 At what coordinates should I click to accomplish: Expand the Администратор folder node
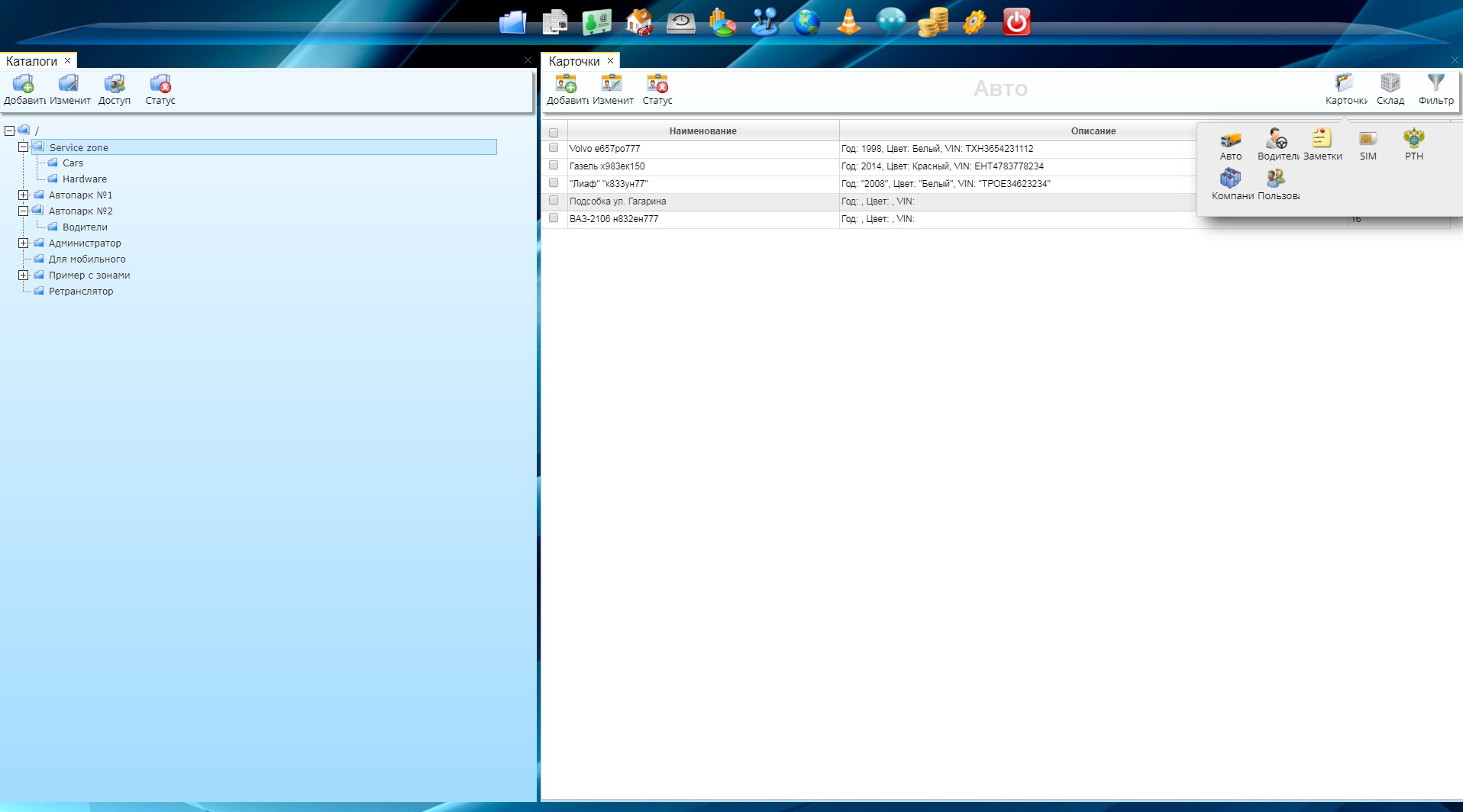(x=24, y=243)
